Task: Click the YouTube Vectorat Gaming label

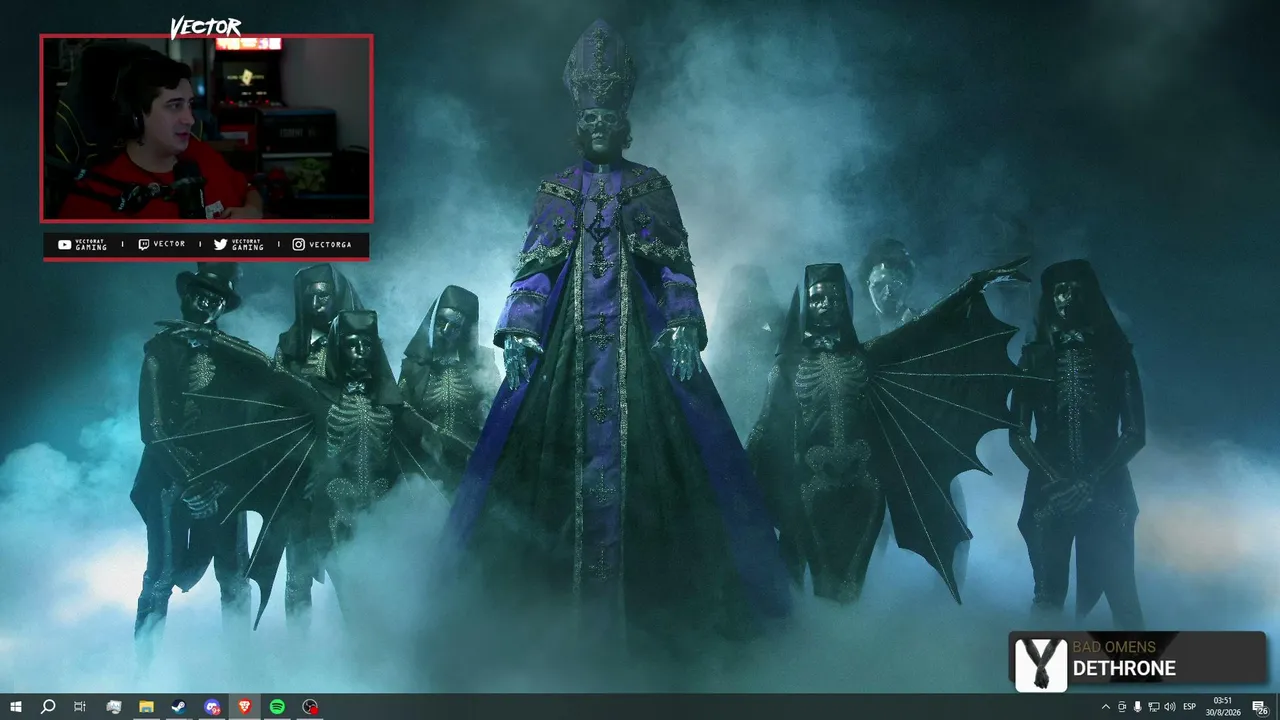Action: pyautogui.click(x=83, y=245)
